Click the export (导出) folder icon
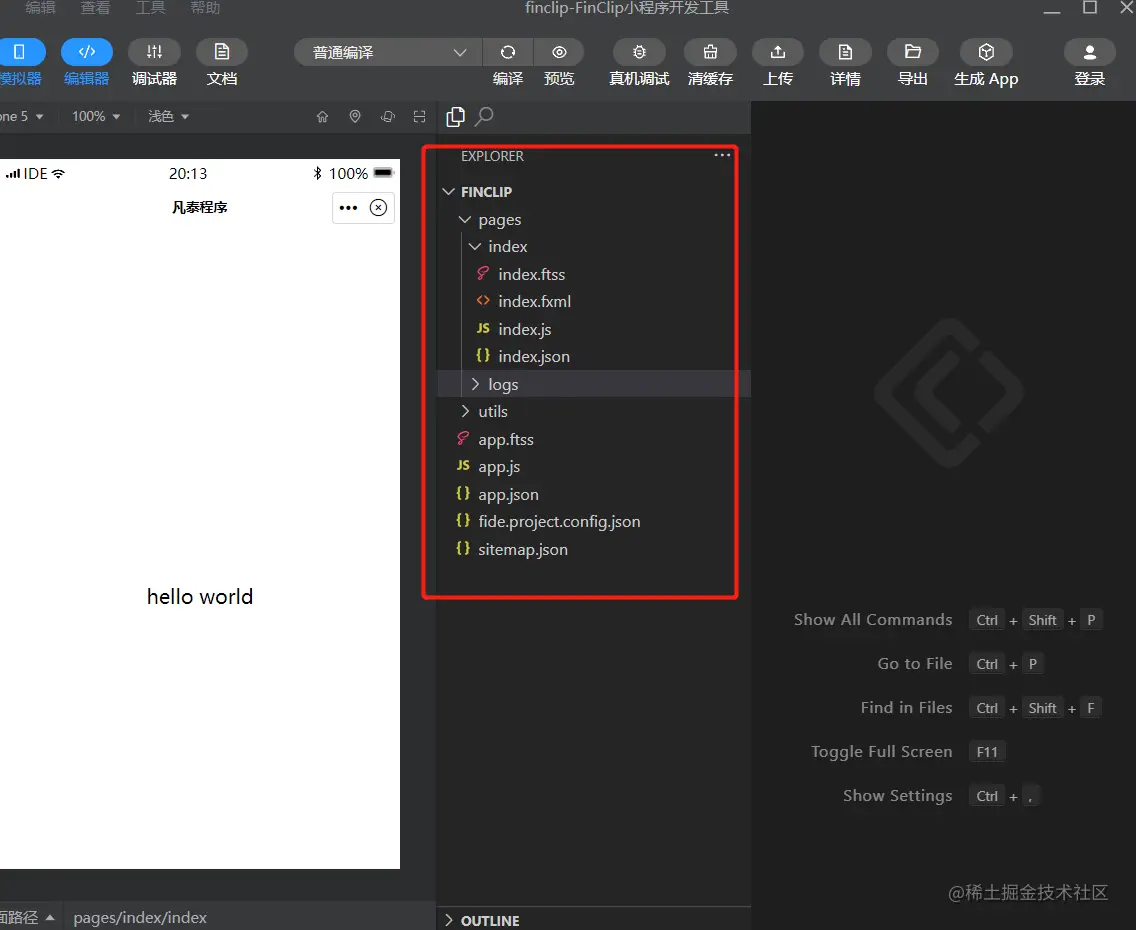The image size is (1136, 930). click(913, 52)
